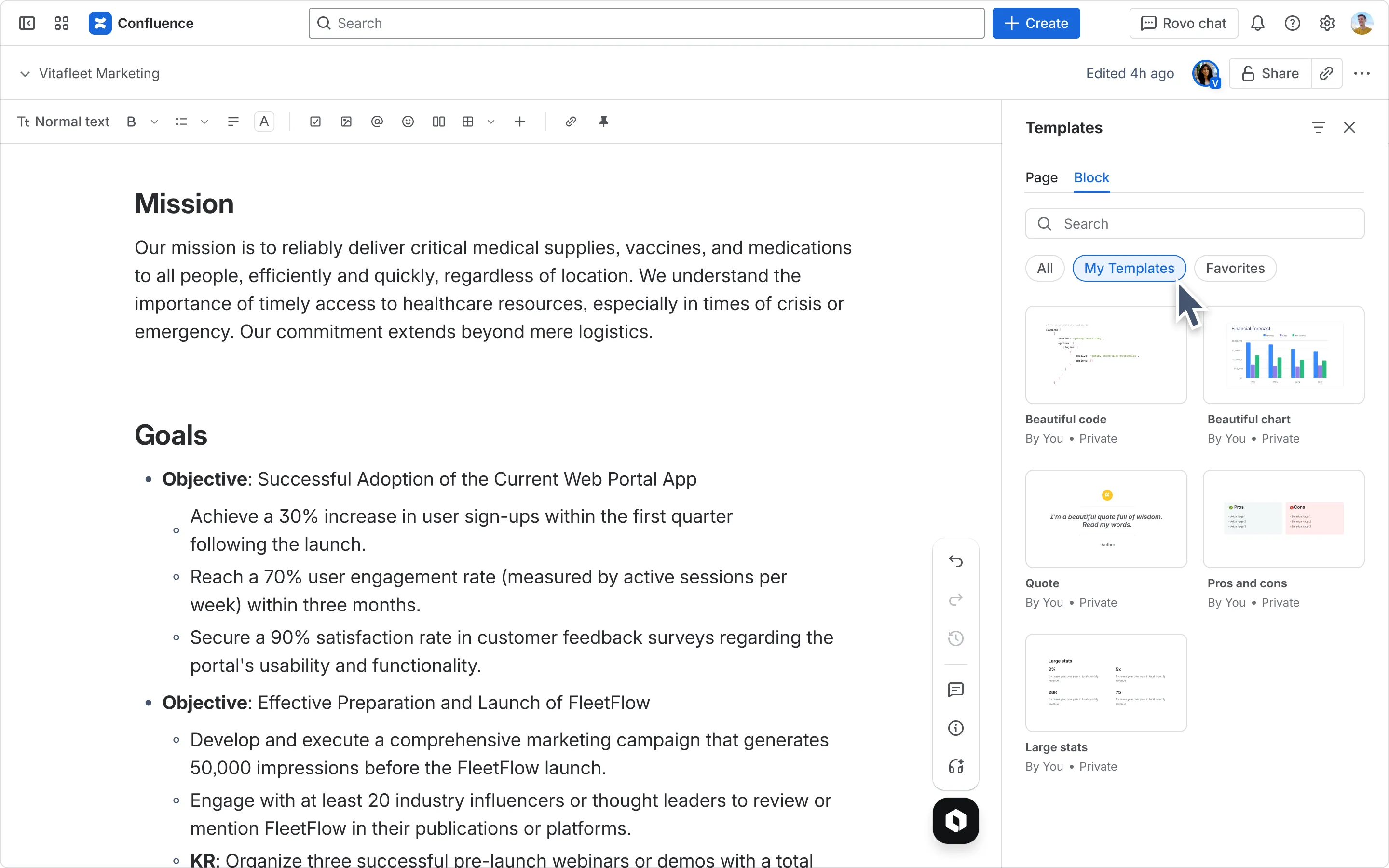Switch to the Page templates tab
The image size is (1389, 868).
(x=1041, y=178)
